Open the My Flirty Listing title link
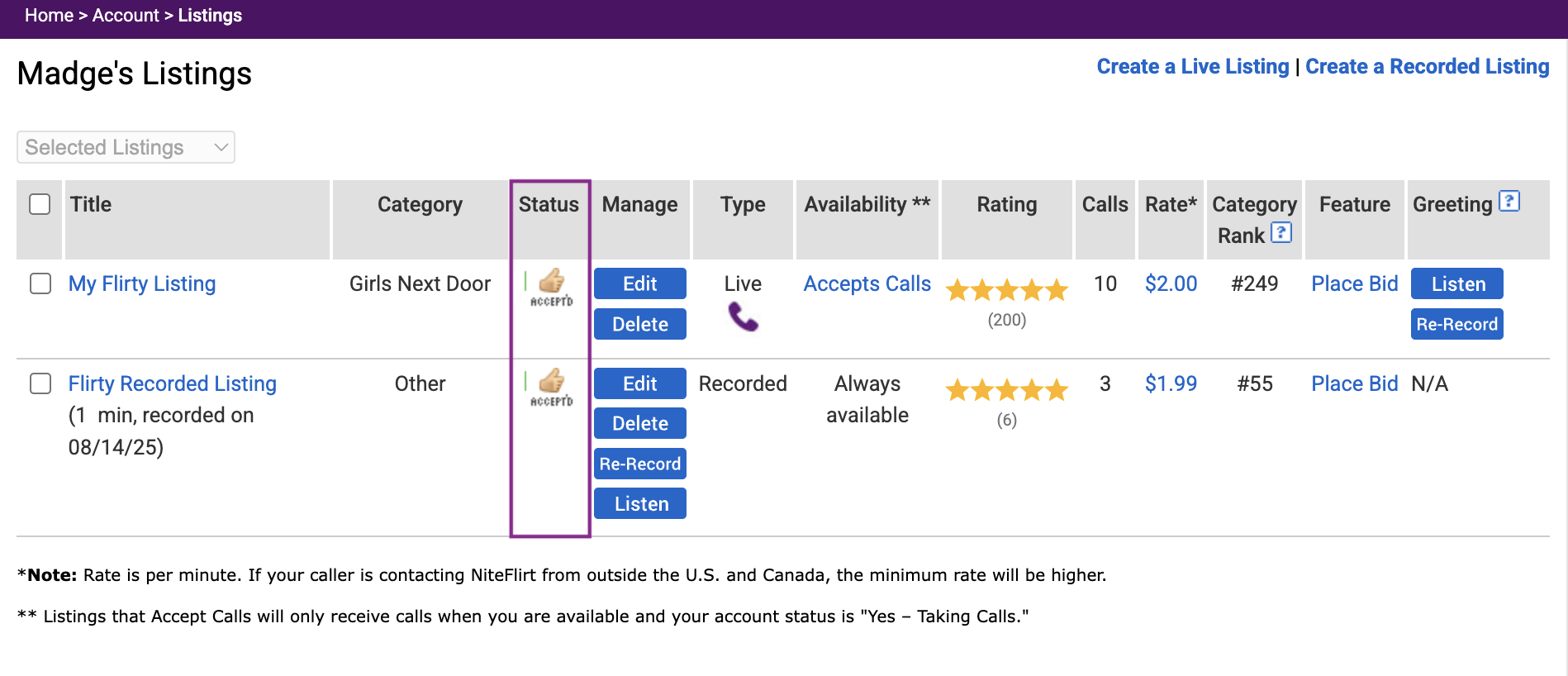Screen dimensions: 1568x676 click(142, 283)
